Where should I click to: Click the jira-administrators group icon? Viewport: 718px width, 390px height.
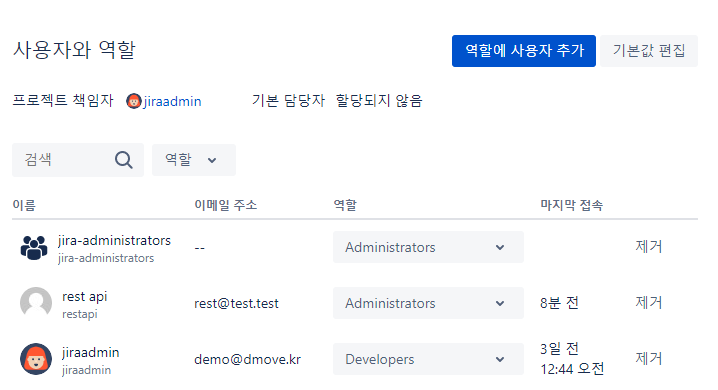[34, 248]
